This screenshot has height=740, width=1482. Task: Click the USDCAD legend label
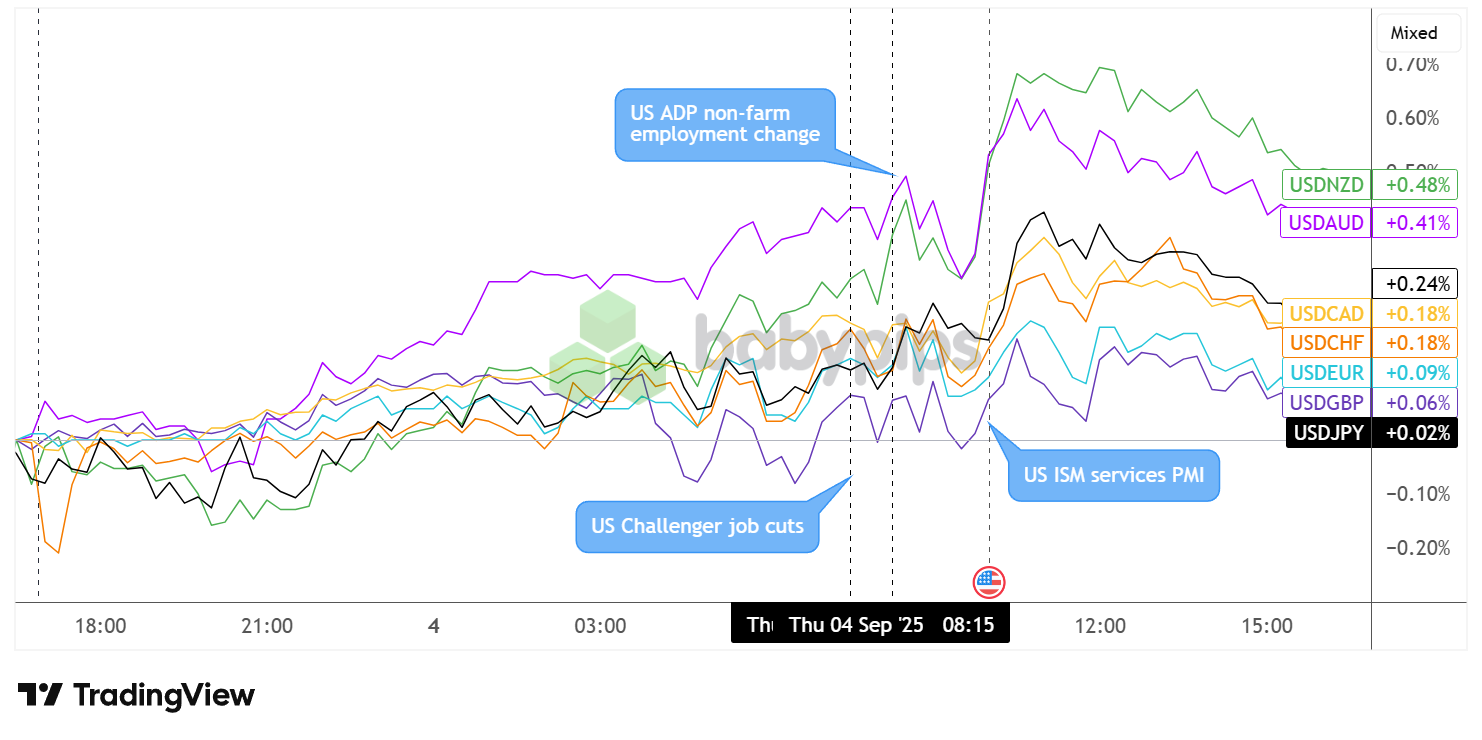pos(1326,313)
